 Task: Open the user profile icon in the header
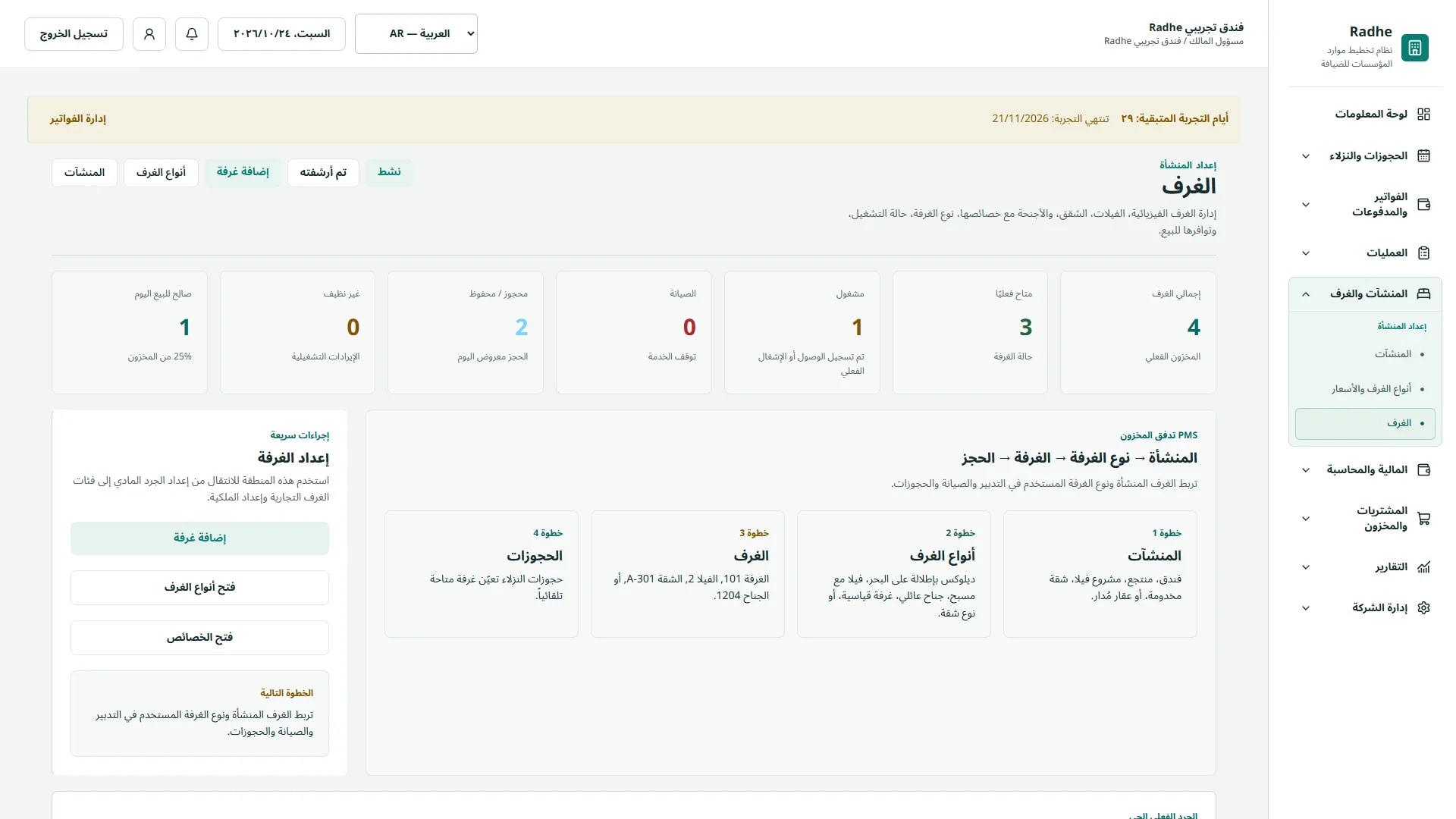click(149, 34)
